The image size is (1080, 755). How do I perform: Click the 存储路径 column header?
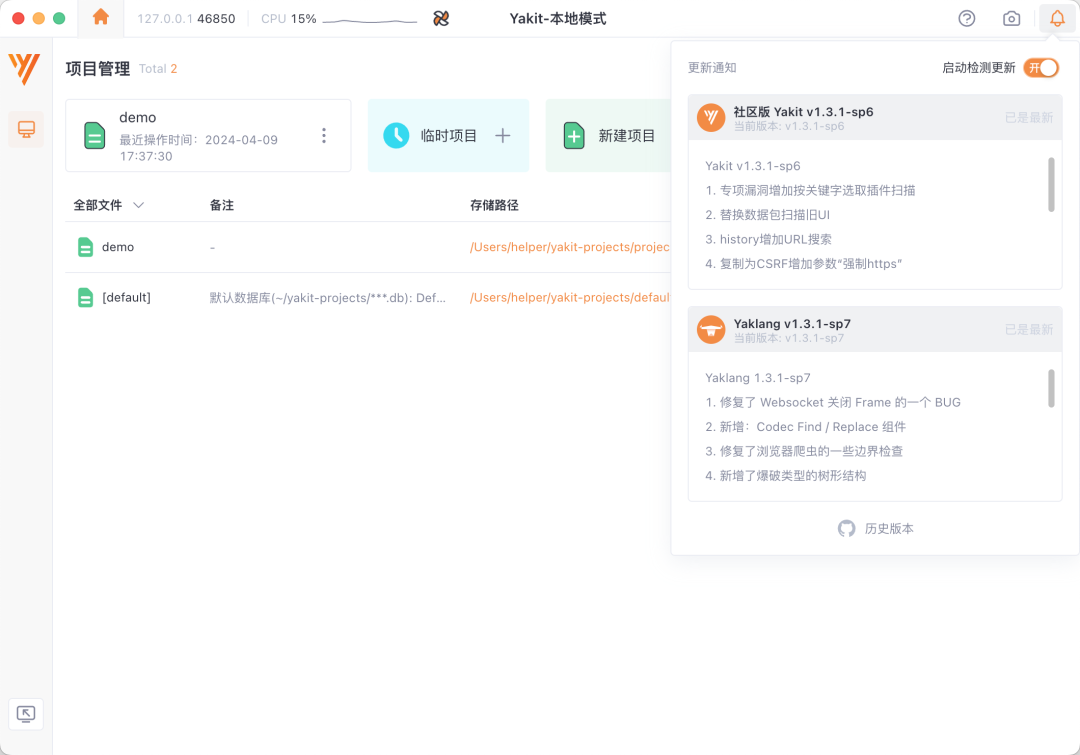click(494, 205)
